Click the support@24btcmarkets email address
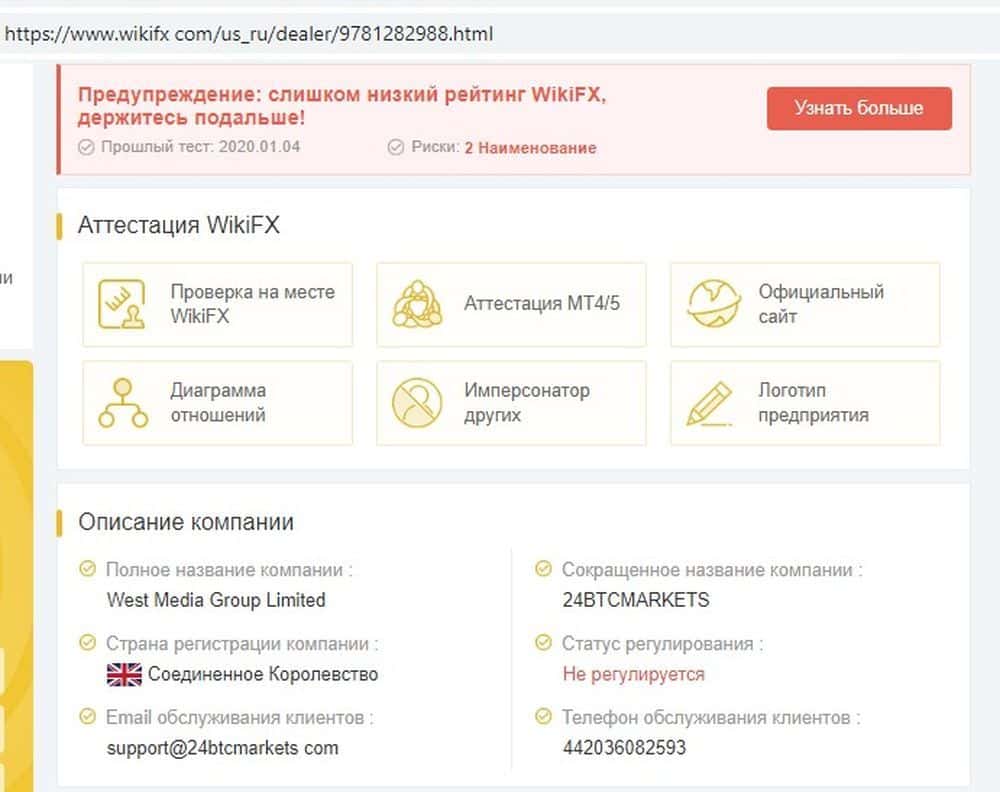The height and width of the screenshot is (792, 1000). coord(222,748)
